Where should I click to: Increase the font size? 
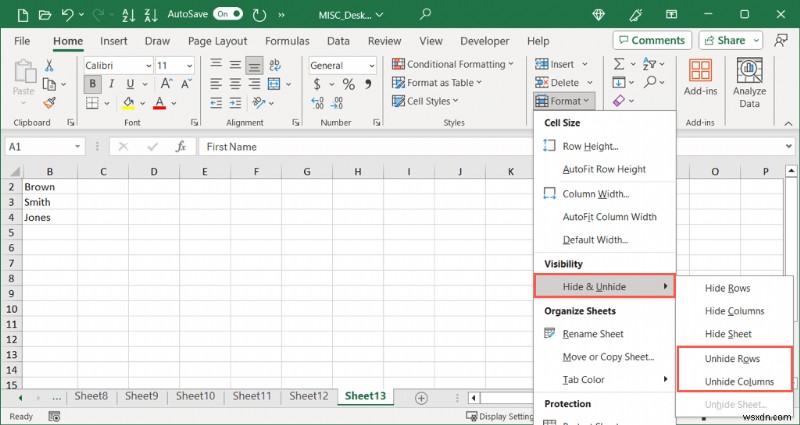point(166,84)
